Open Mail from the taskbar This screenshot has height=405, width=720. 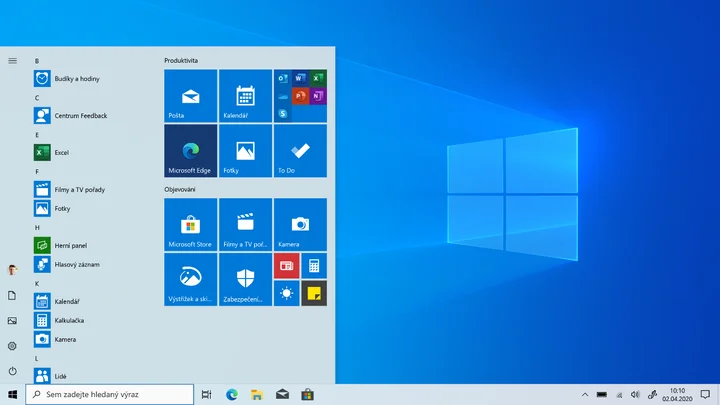(282, 394)
